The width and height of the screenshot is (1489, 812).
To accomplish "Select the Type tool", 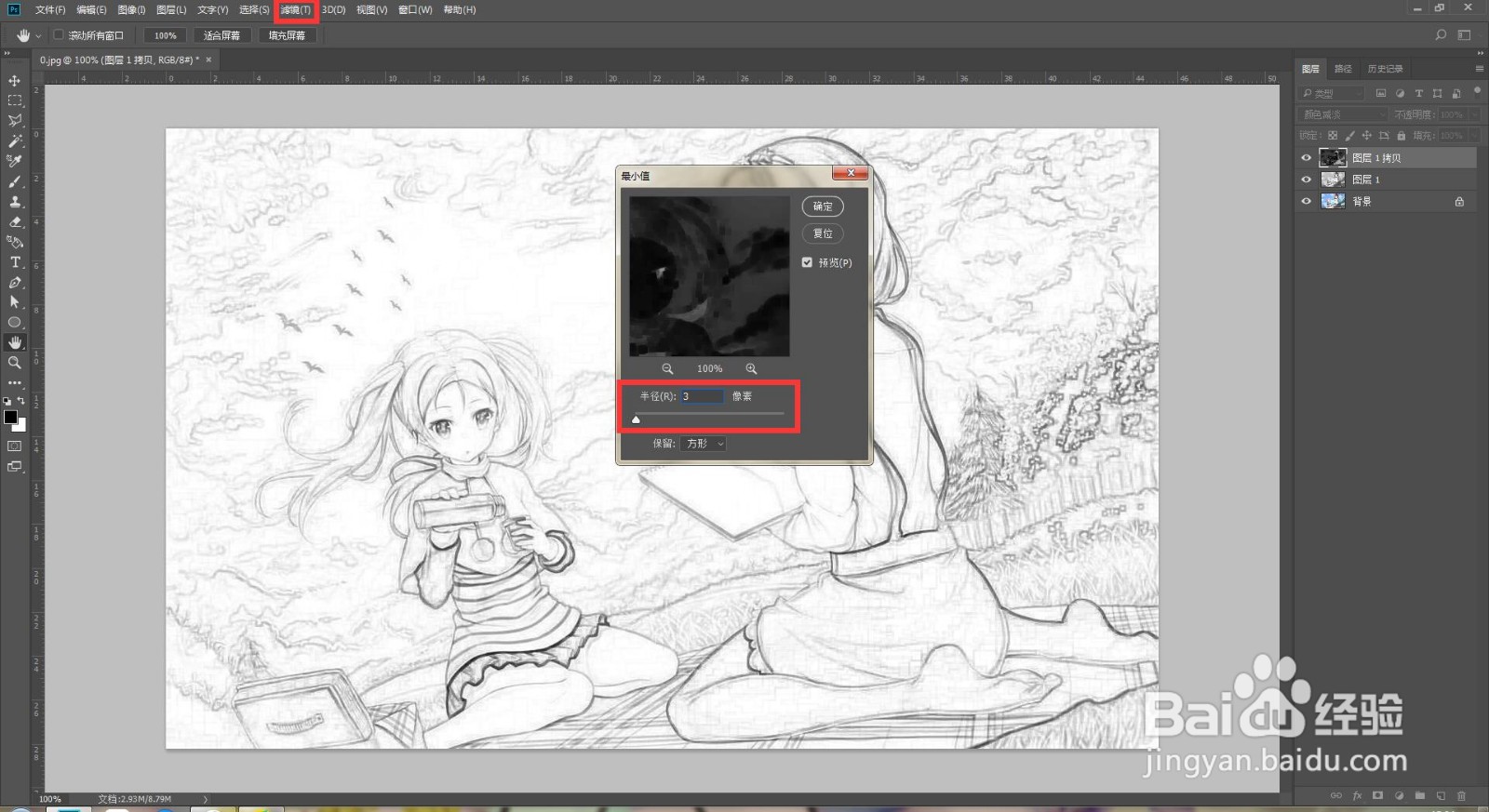I will click(x=15, y=262).
